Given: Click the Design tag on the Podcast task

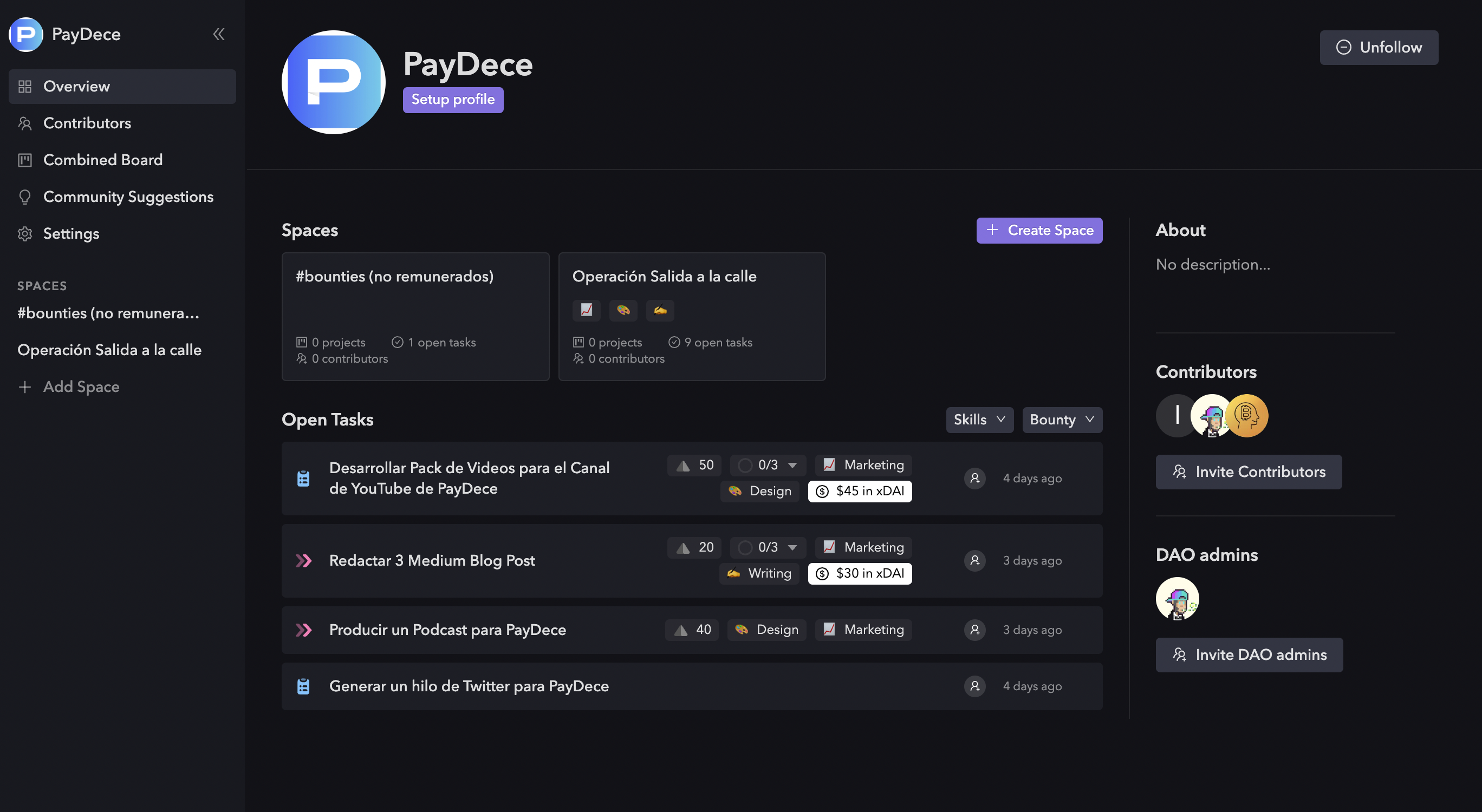Looking at the screenshot, I should click(766, 630).
